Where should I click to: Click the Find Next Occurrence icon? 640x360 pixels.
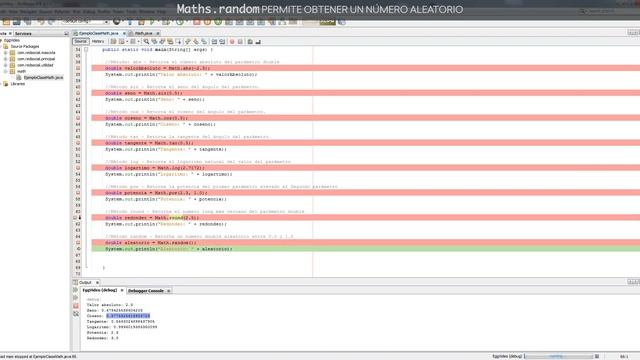[x=162, y=42]
